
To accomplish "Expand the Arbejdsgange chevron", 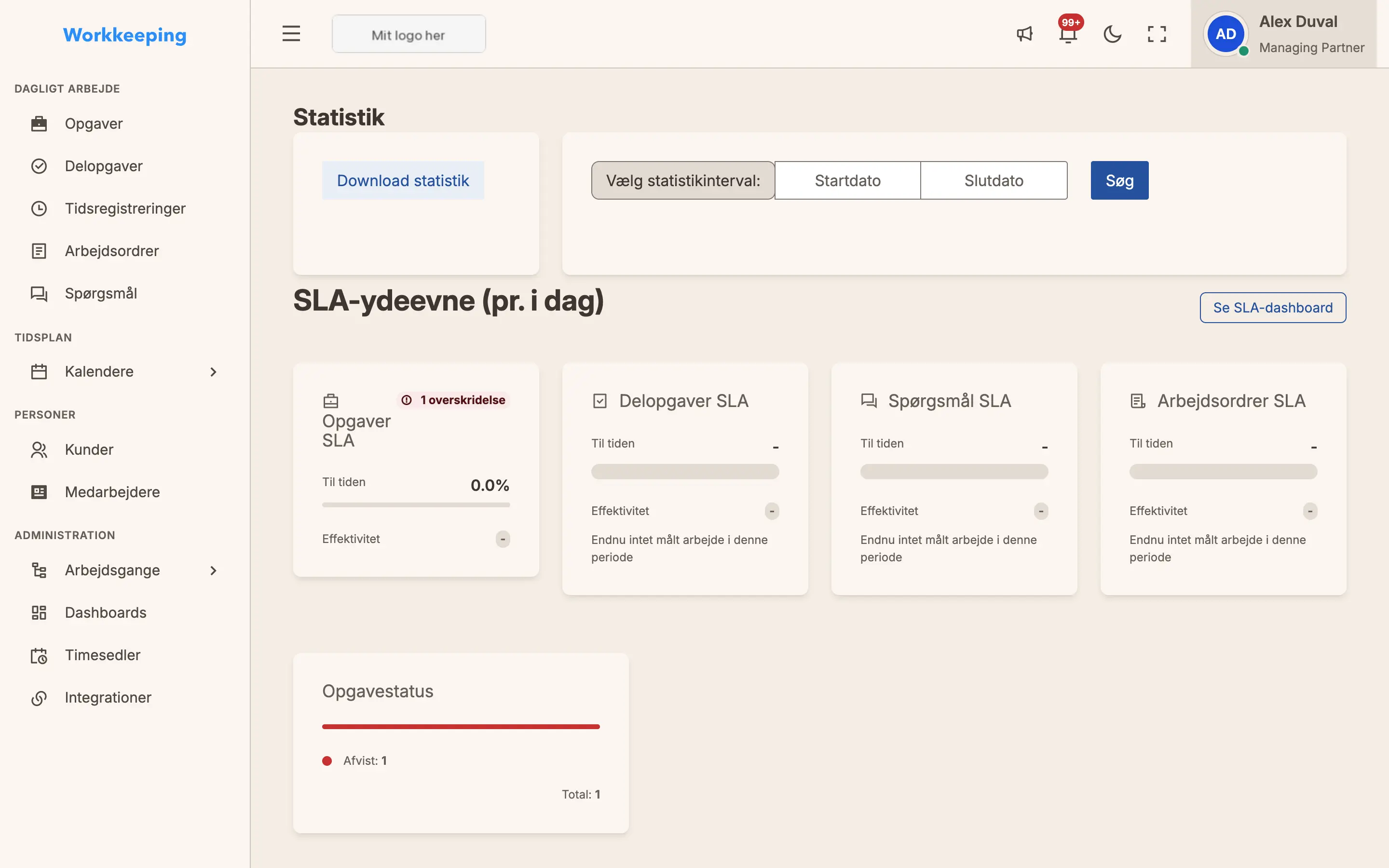I will 214,570.
